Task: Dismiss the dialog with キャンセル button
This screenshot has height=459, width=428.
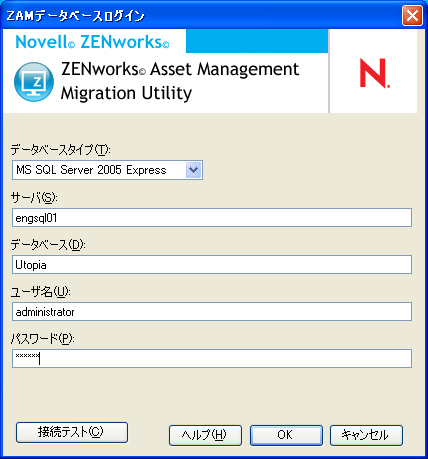Action: 366,435
